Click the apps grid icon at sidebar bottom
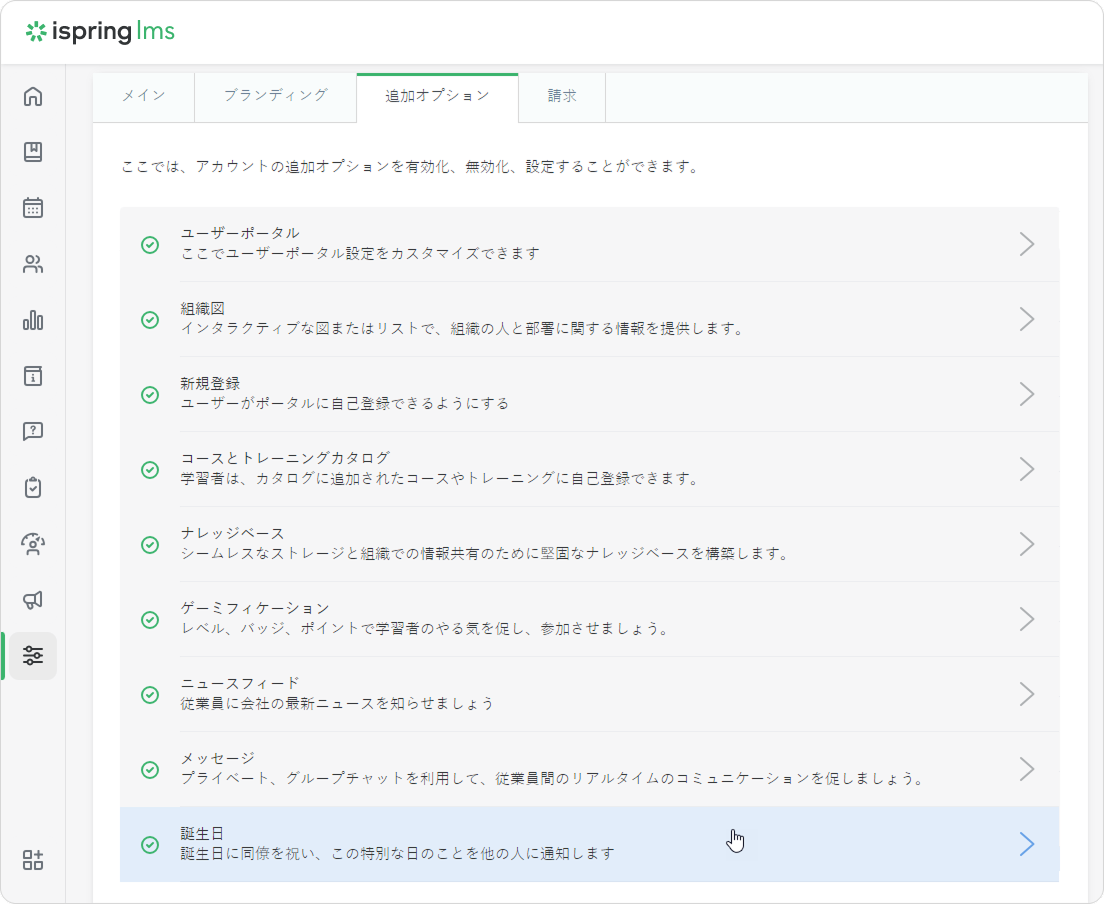 coord(33,860)
